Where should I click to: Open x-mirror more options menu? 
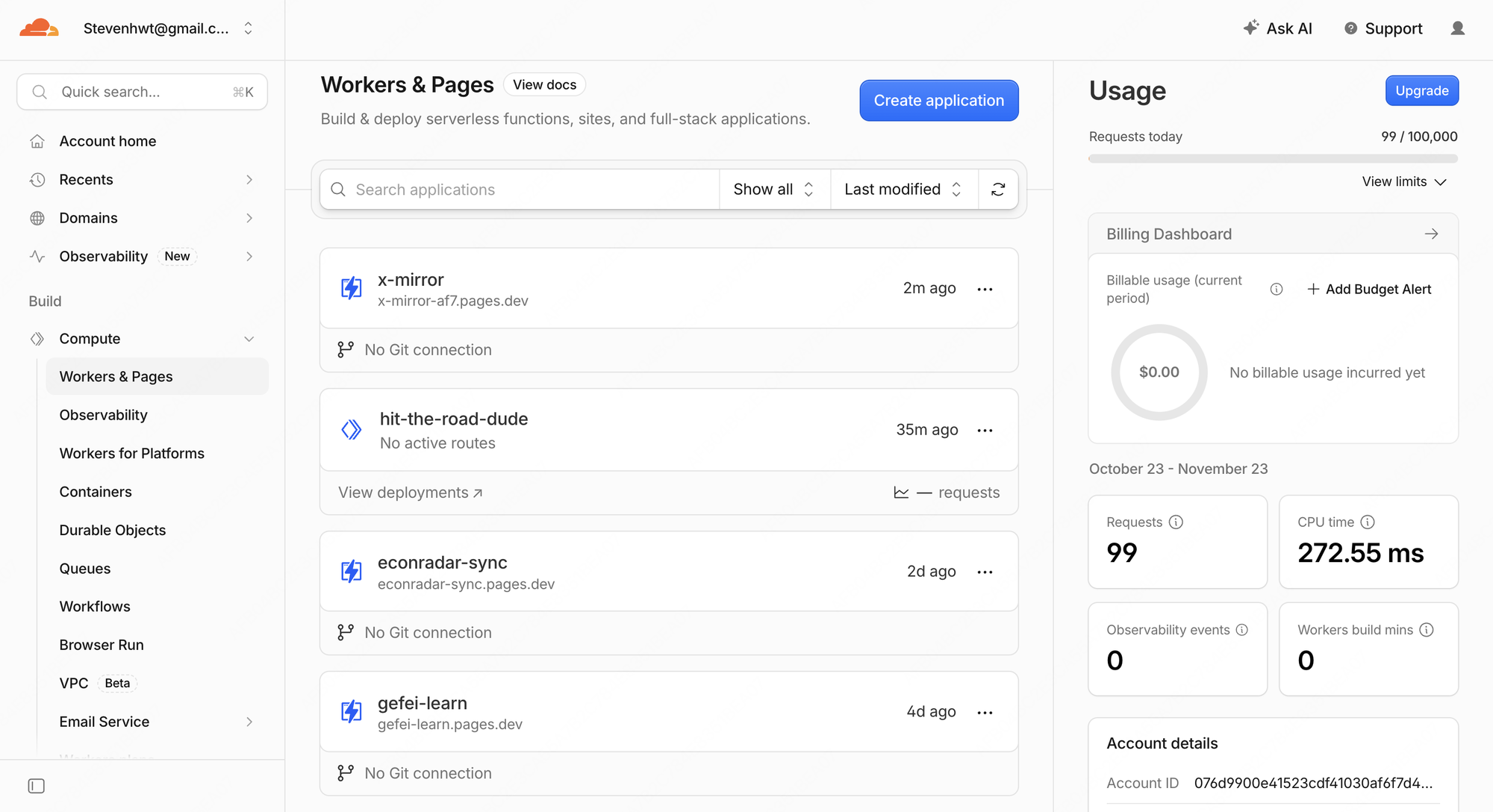click(x=985, y=289)
